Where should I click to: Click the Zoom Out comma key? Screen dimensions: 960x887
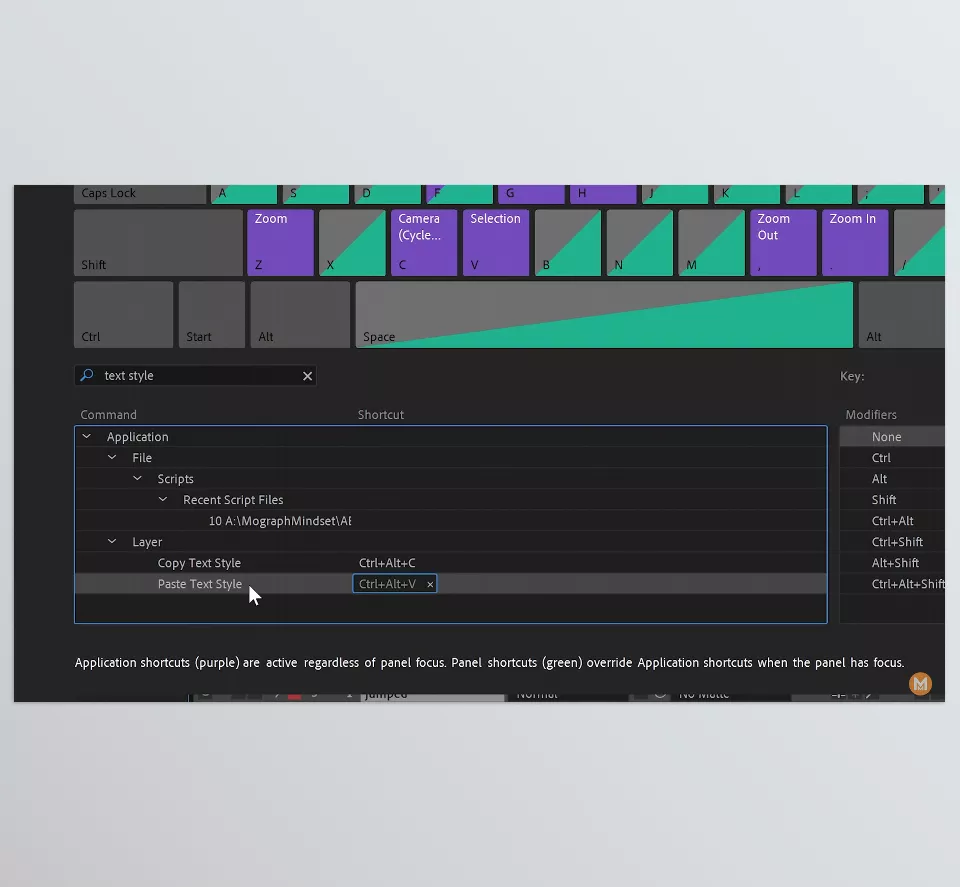(783, 242)
